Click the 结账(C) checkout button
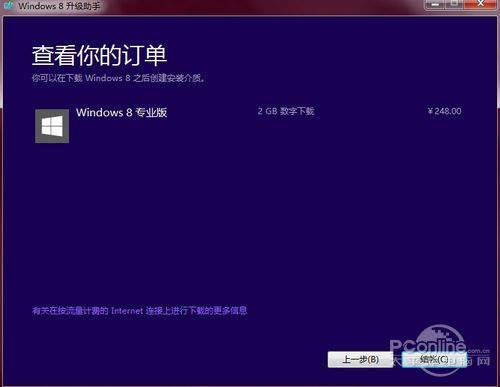This screenshot has height=387, width=500. [x=434, y=359]
